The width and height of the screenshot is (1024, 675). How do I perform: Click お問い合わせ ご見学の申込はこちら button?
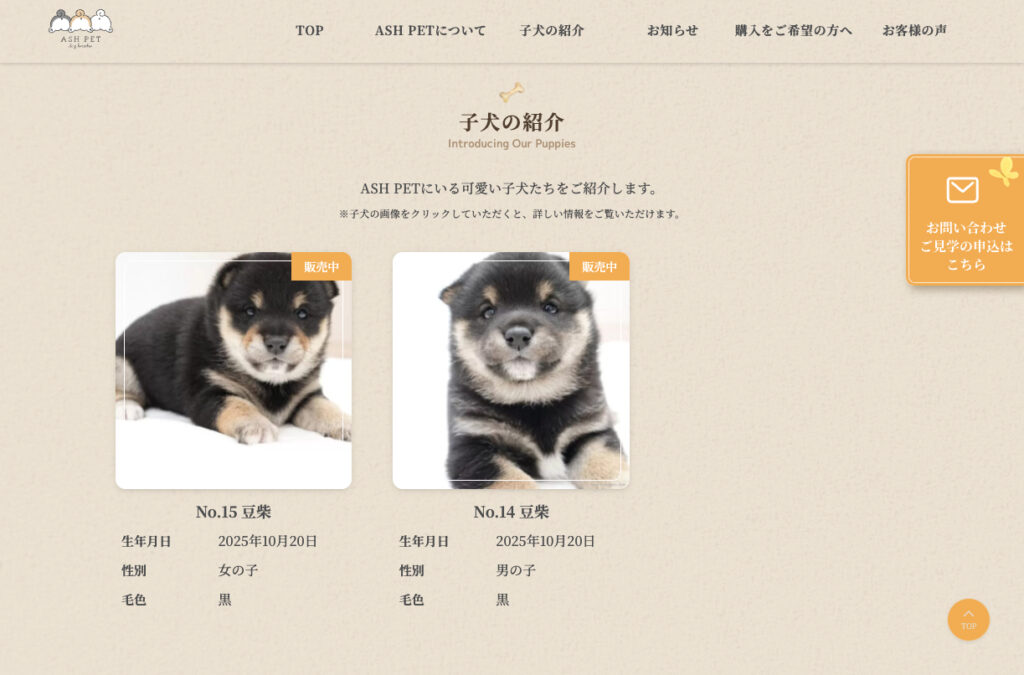(x=965, y=220)
